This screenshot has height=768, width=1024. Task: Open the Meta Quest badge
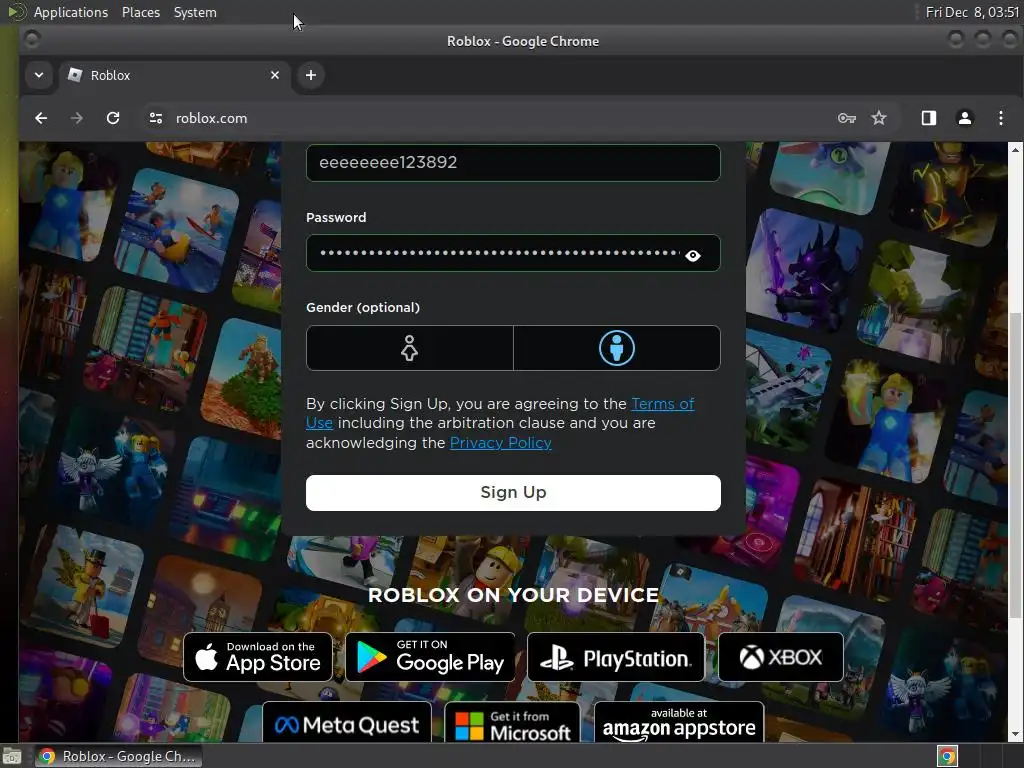tap(347, 723)
